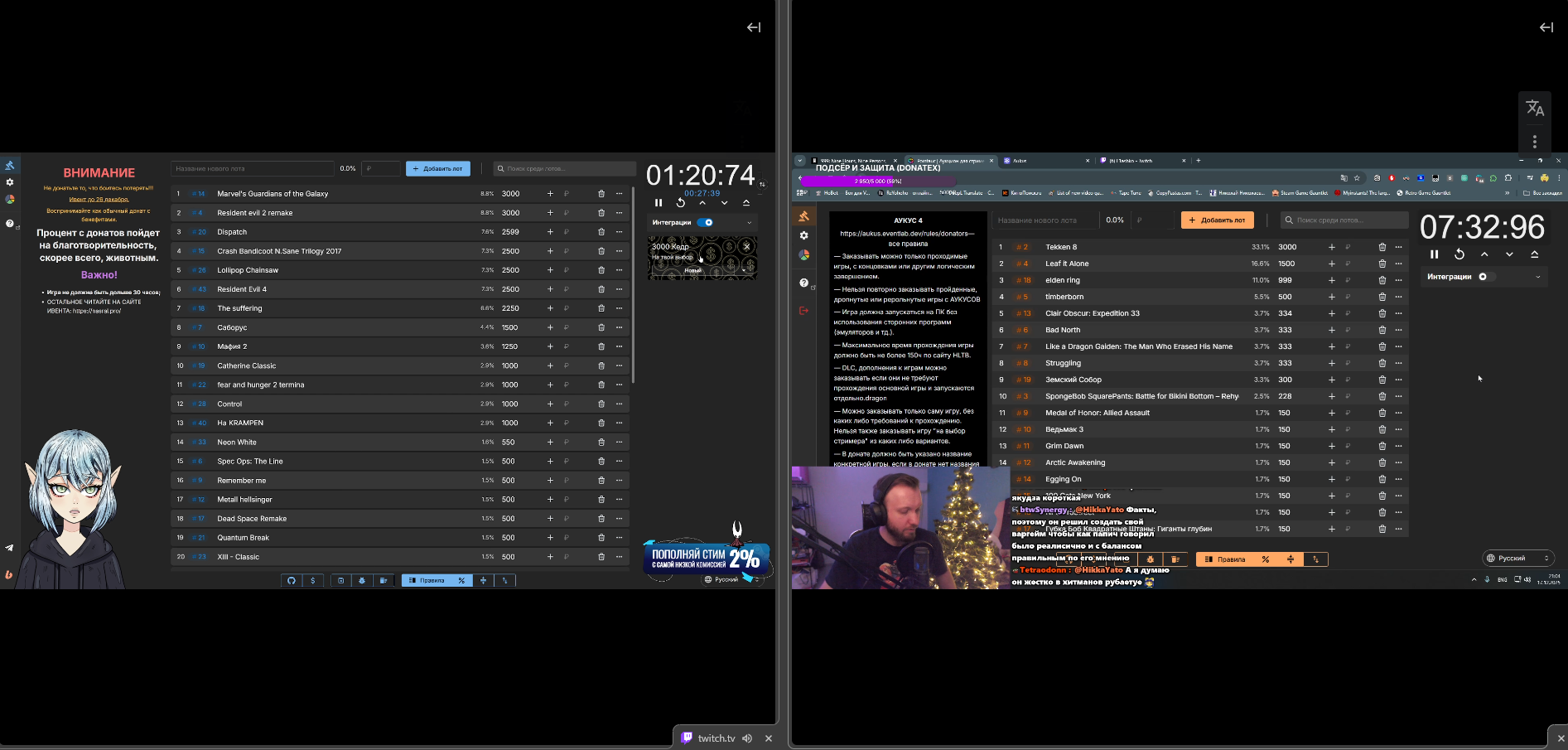Image resolution: width=1568 pixels, height=750 pixels.
Task: Add amount to the timberborn lot
Action: pyautogui.click(x=1331, y=297)
